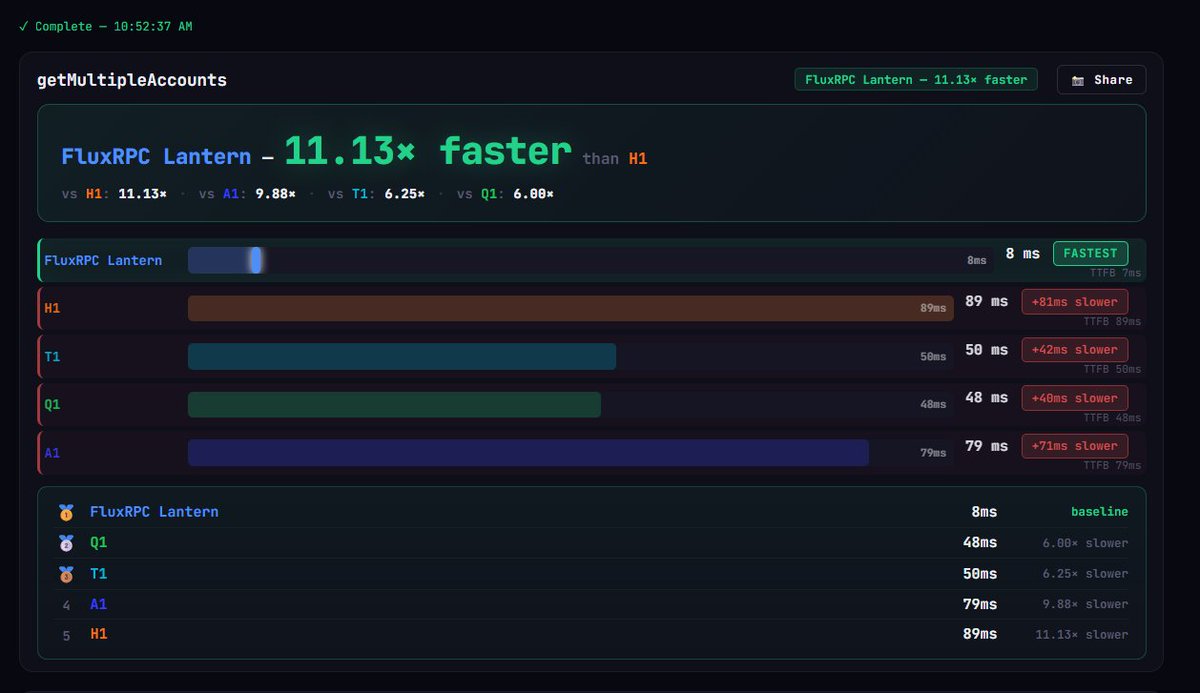Click FluxRPC Lantern in the ranking list
Screen dimensions: 1200x693
[x=154, y=512]
